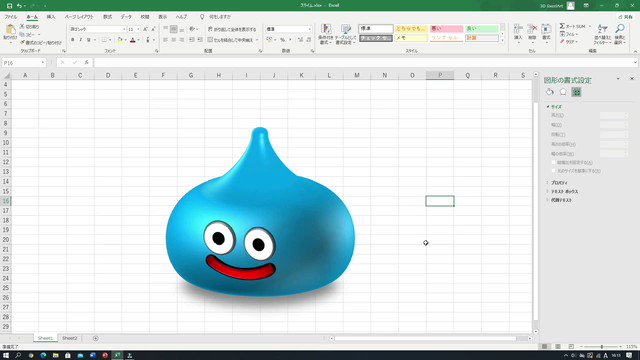640x360 pixels.
Task: Click the Fill & Line paint bucket pane icon
Action: click(x=550, y=92)
